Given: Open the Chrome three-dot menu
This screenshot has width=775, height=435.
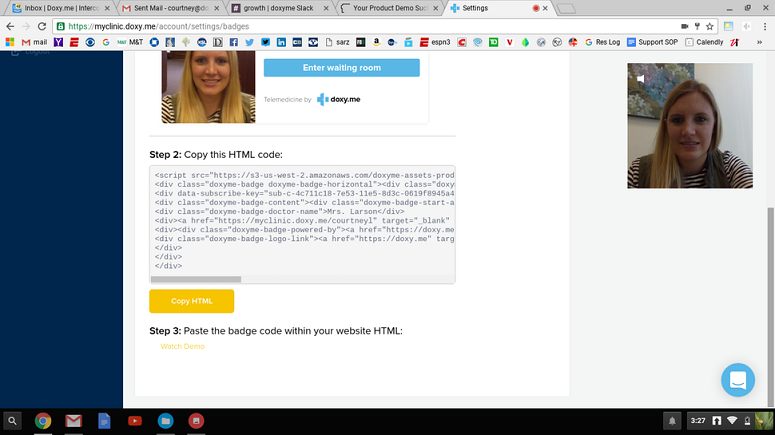Looking at the screenshot, I should click(765, 26).
